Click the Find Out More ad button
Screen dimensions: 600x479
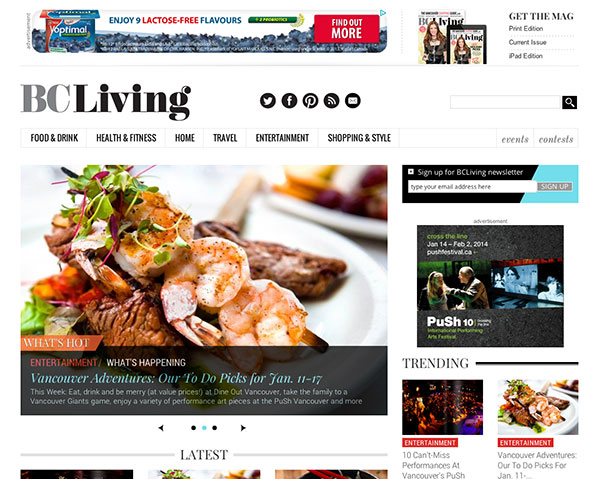click(x=347, y=29)
